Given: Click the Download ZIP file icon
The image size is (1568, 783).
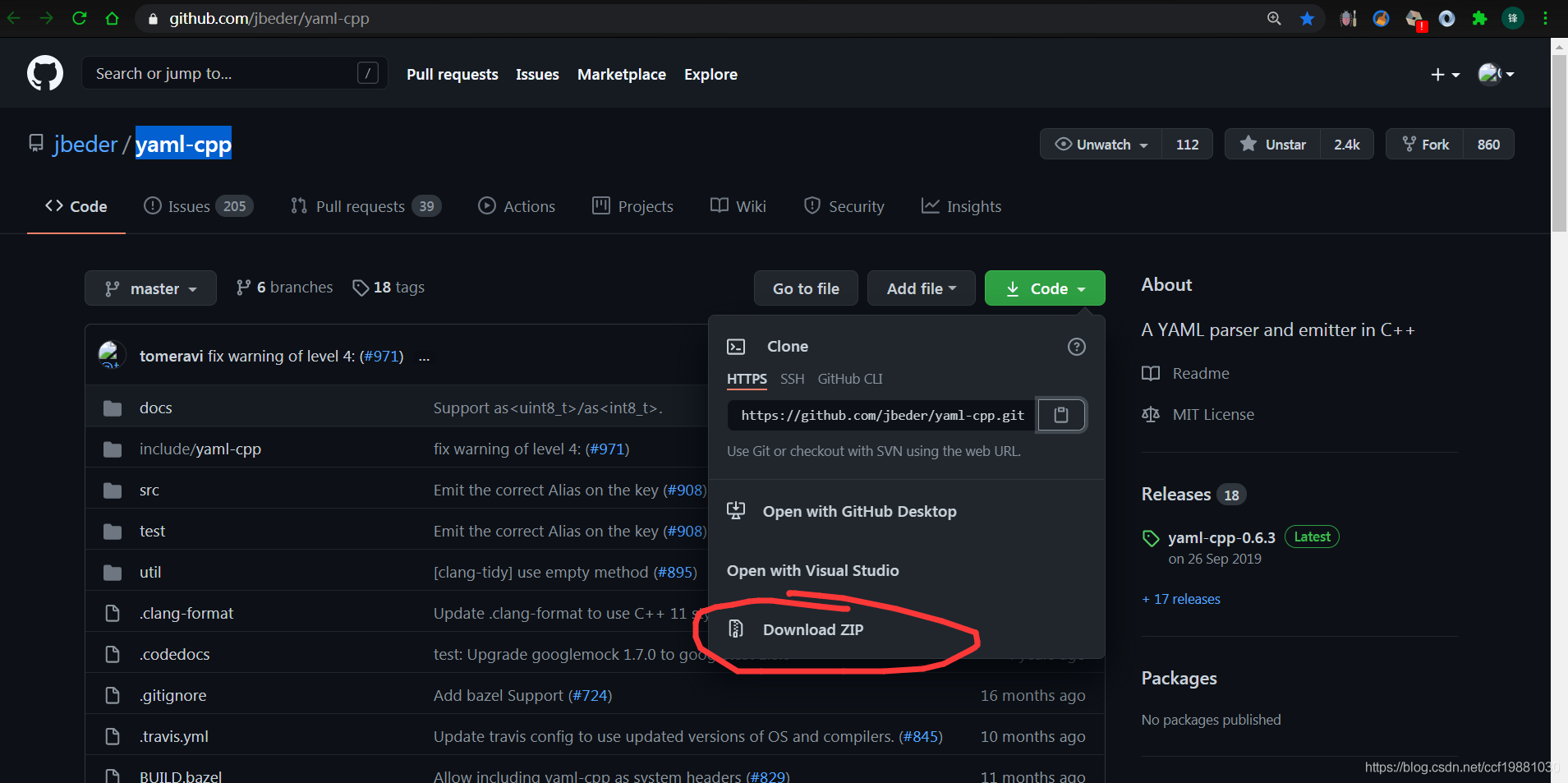Looking at the screenshot, I should (736, 629).
